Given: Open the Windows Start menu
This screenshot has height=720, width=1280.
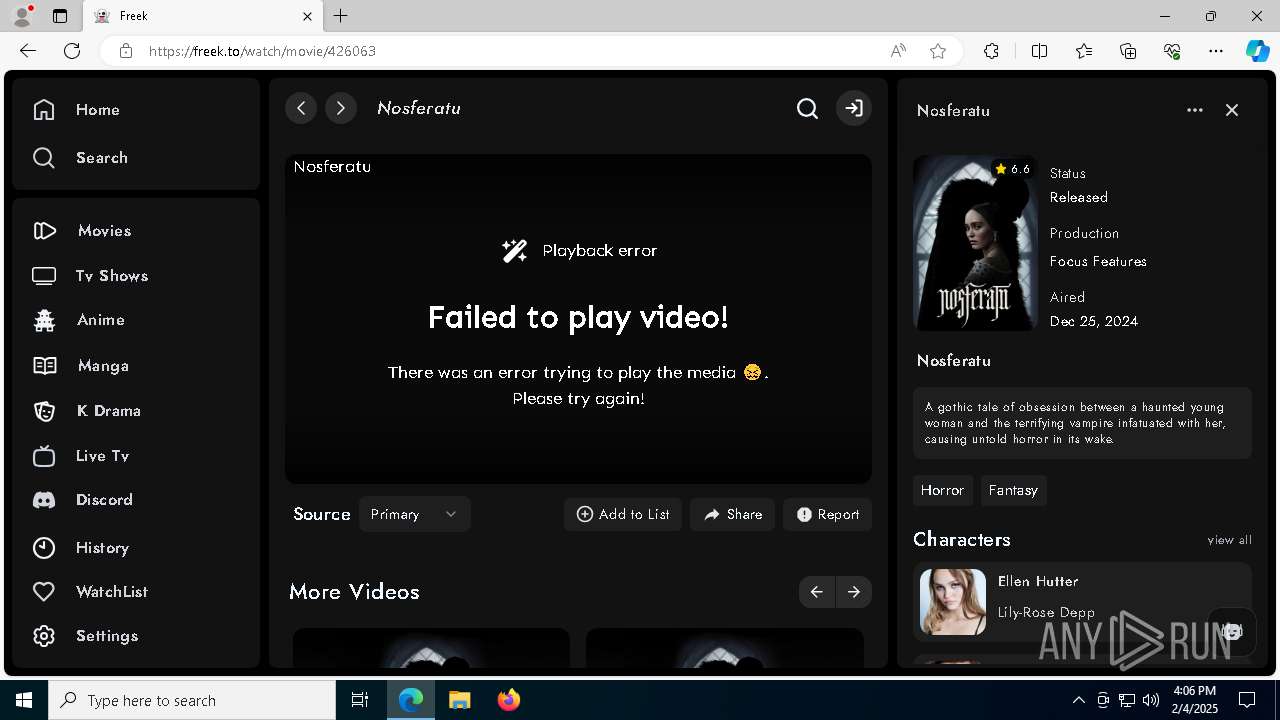Looking at the screenshot, I should (x=24, y=700).
